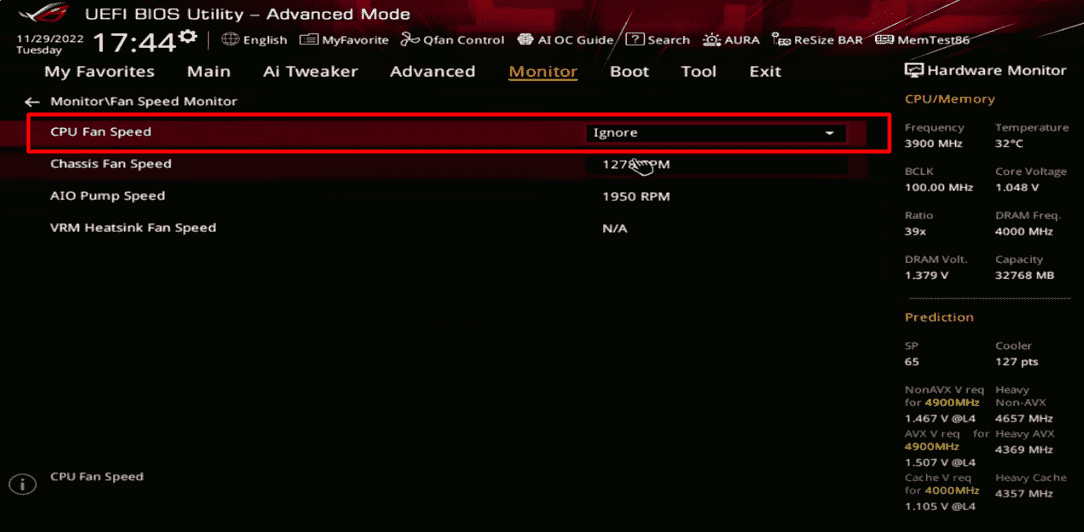This screenshot has height=532, width=1084.
Task: Switch to My Favorites tab
Action: 100,72
